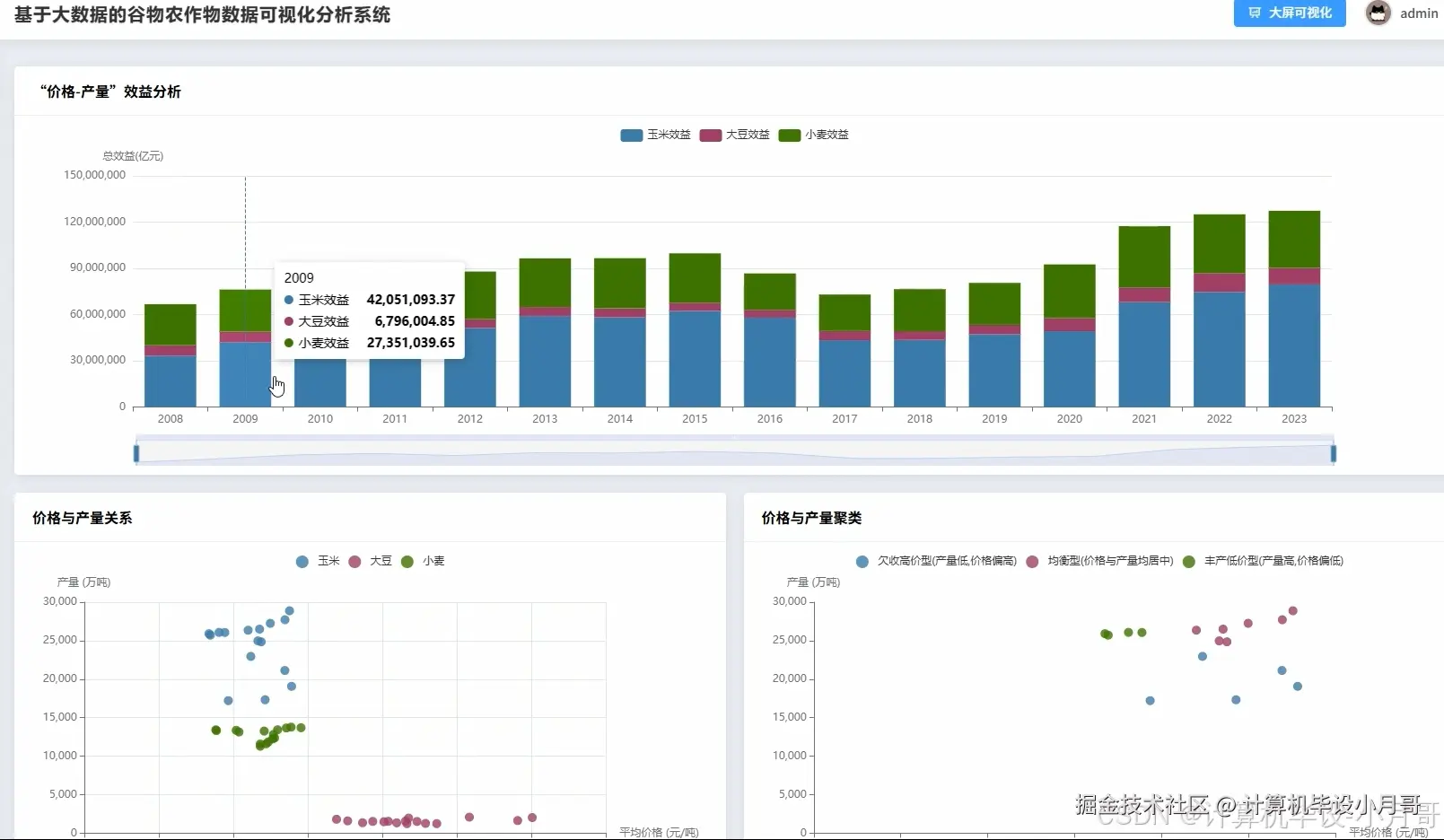Click the 2012 label on the x-axis

[x=470, y=419]
